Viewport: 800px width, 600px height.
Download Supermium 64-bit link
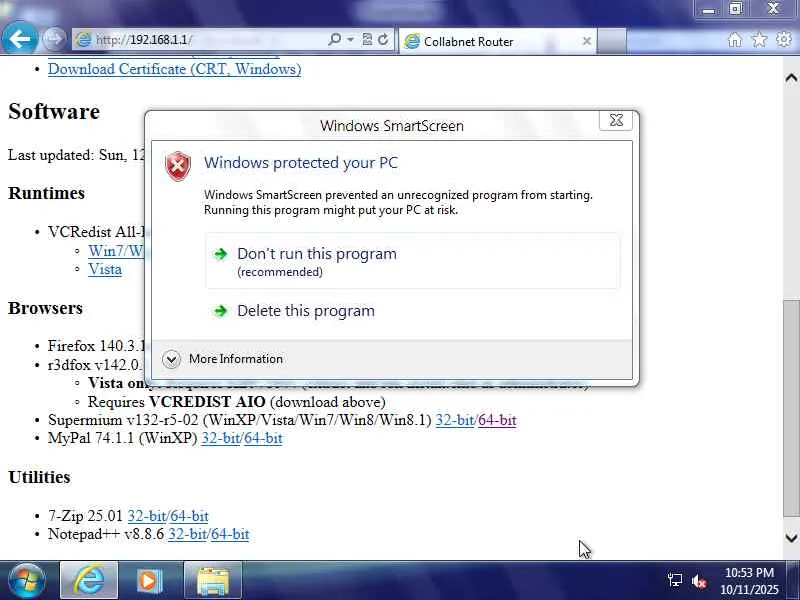497,420
